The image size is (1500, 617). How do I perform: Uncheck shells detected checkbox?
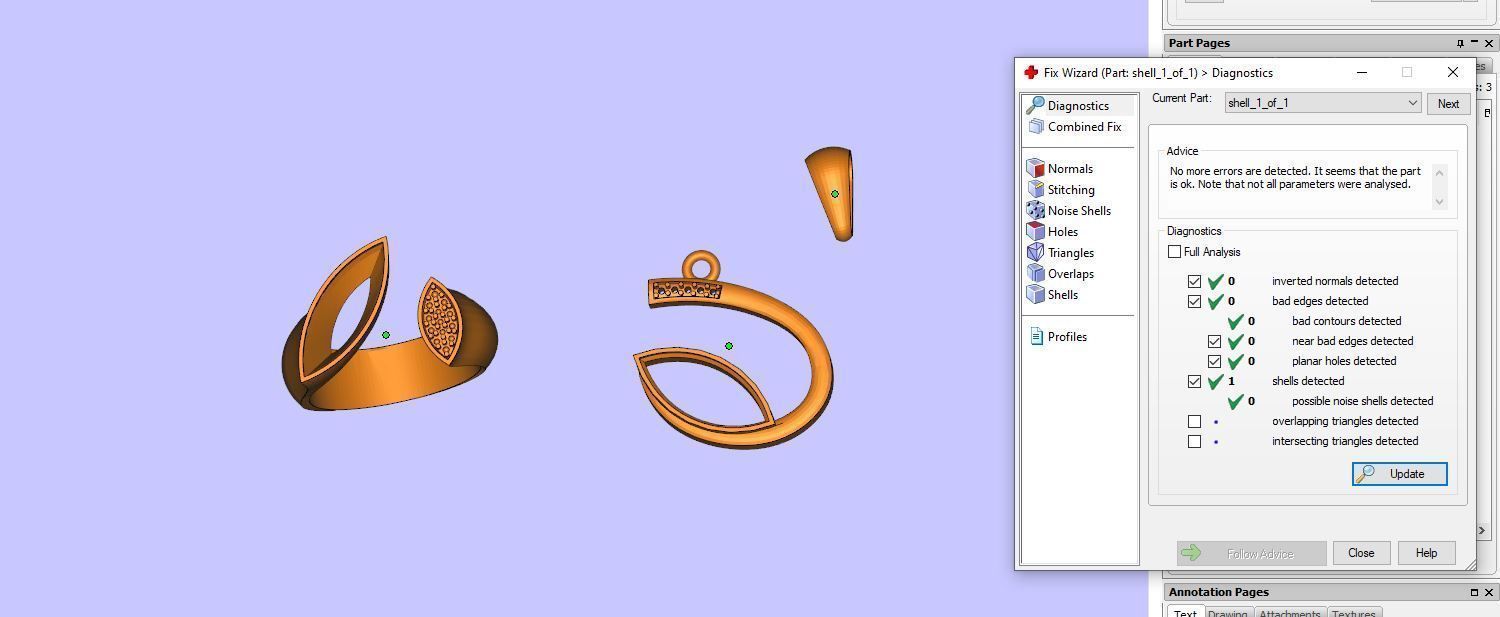1194,381
